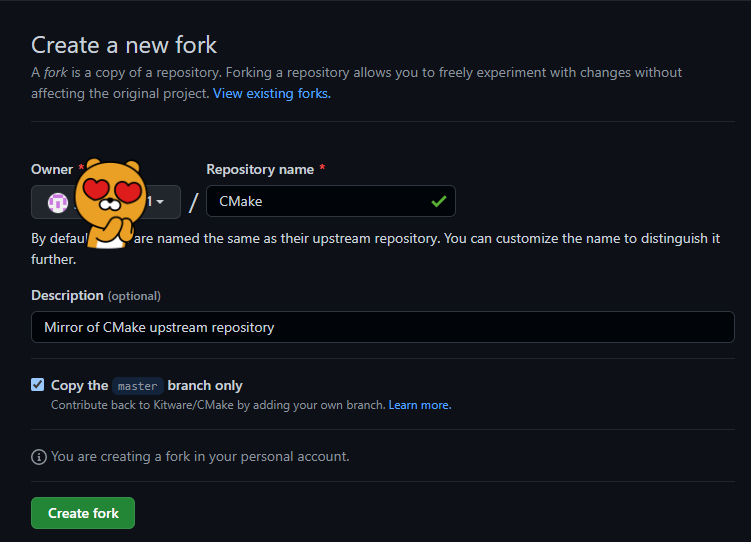Click the green checkmark in repository name
This screenshot has width=751, height=542.
point(439,201)
